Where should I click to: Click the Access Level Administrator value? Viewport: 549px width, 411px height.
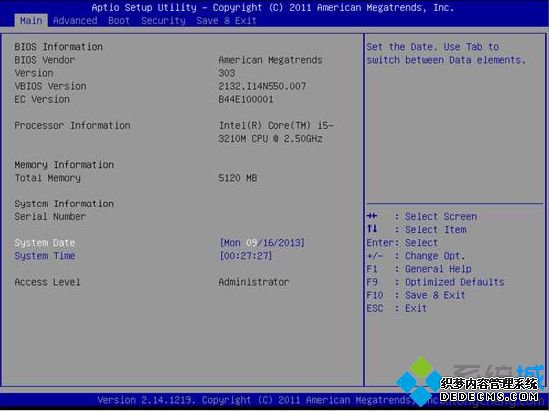pos(254,282)
